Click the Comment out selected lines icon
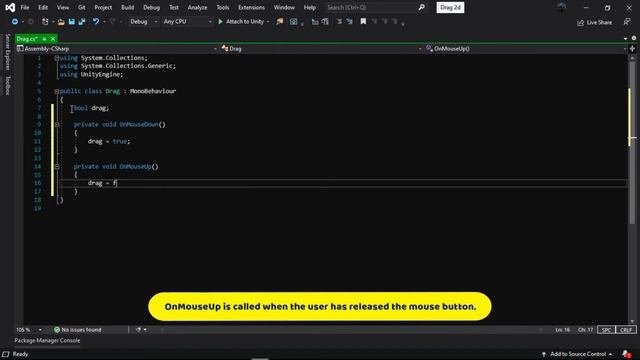The height and width of the screenshot is (360, 640). point(315,22)
